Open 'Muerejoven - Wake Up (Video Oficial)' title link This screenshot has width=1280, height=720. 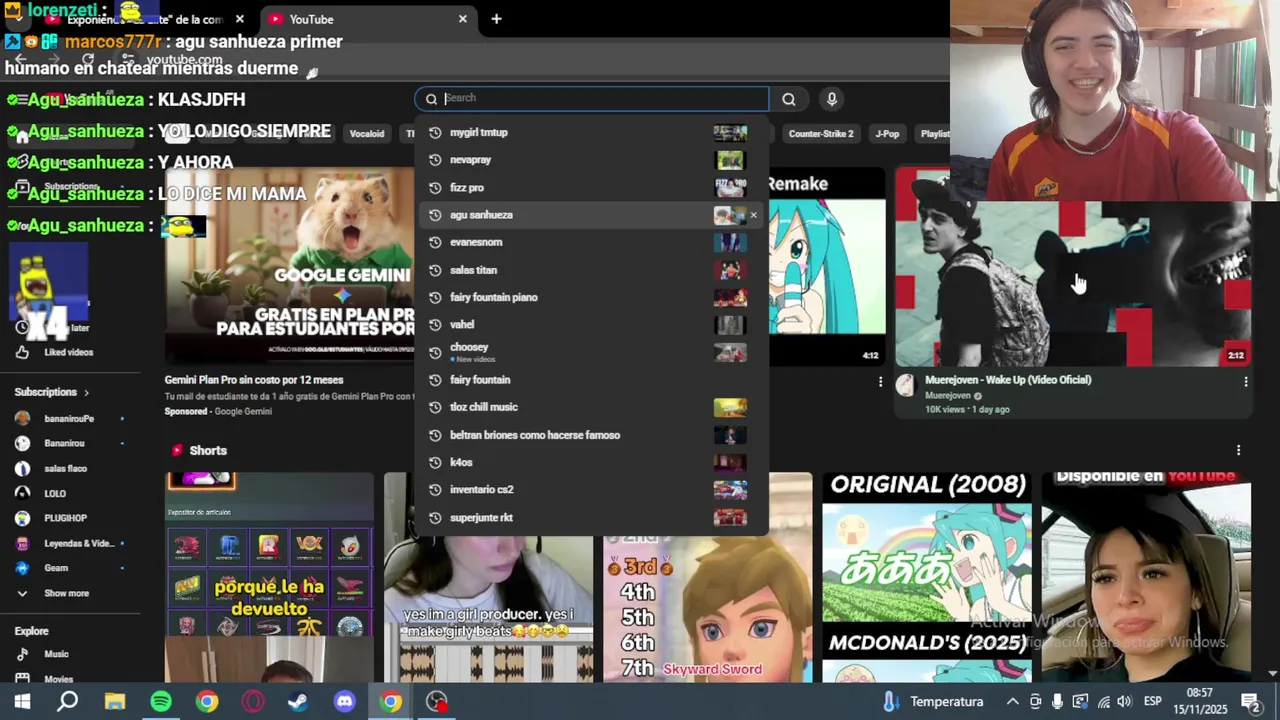tap(1008, 380)
